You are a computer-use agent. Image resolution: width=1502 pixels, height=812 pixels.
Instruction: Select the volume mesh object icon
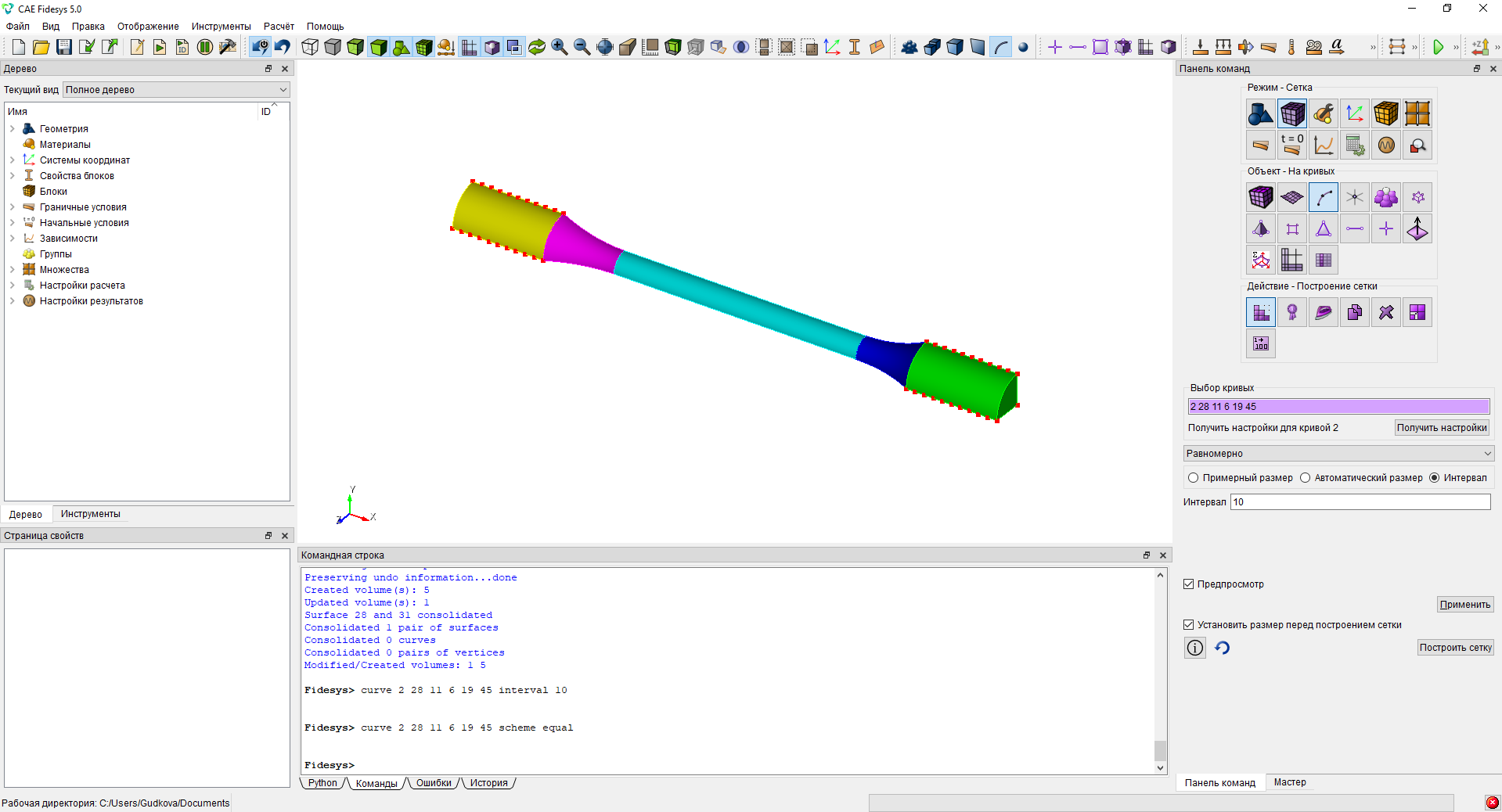tap(1261, 198)
